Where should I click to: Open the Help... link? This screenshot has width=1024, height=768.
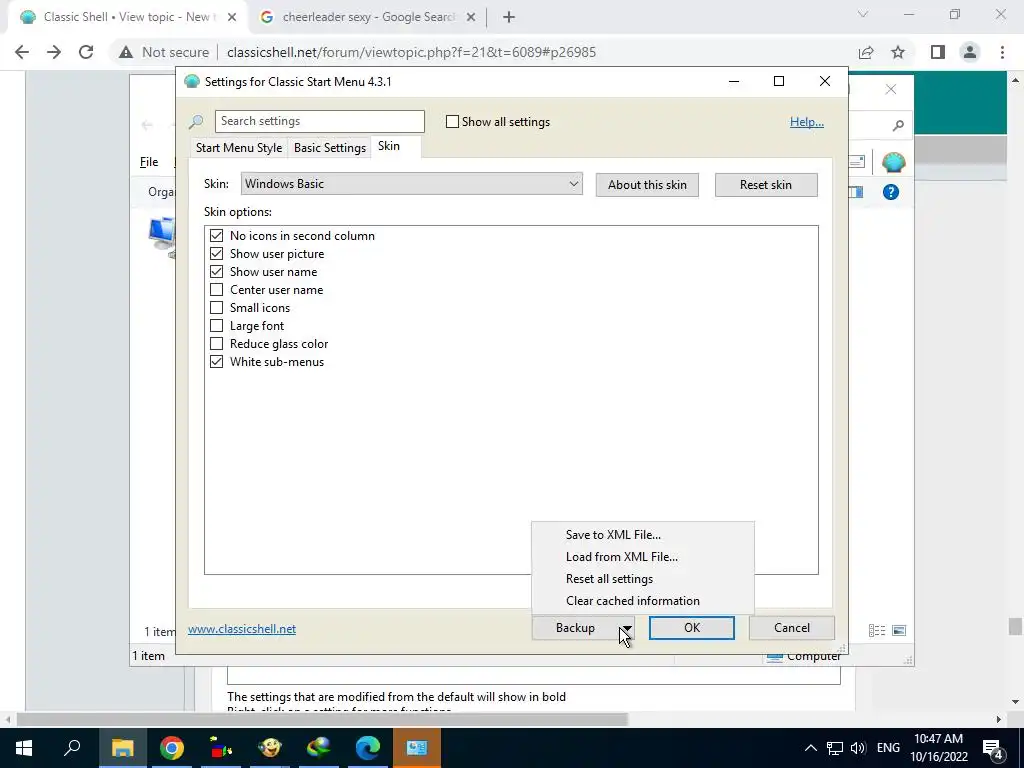point(807,122)
